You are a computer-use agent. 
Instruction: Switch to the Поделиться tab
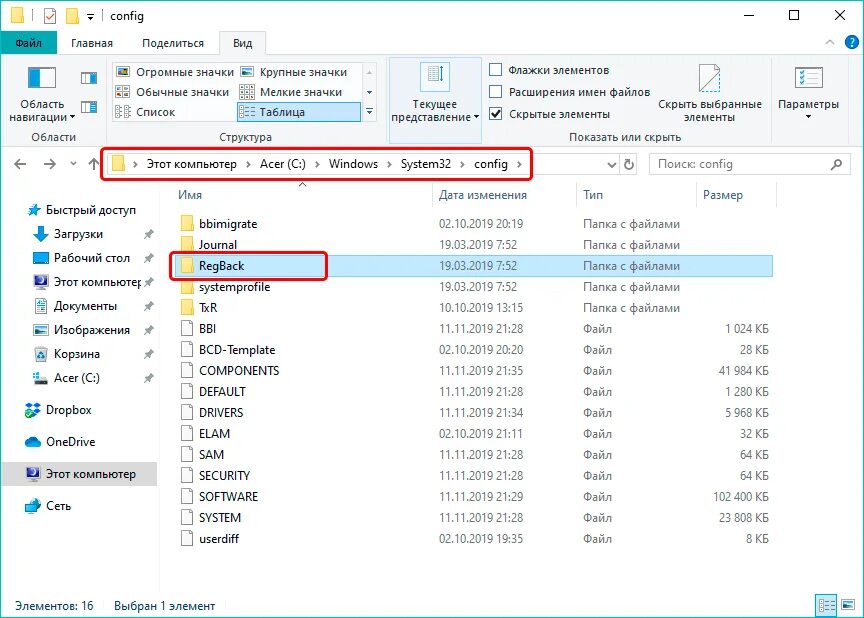[172, 43]
